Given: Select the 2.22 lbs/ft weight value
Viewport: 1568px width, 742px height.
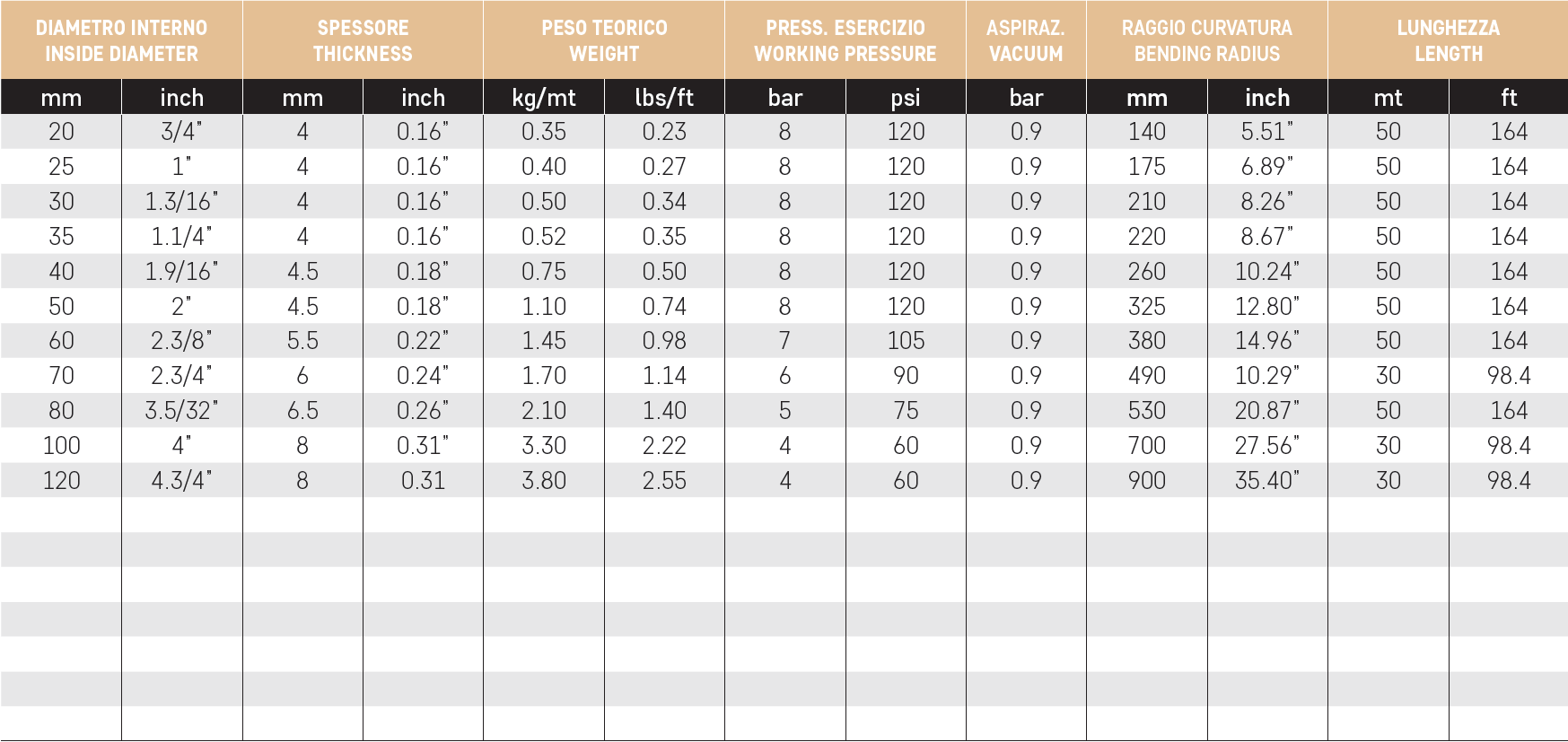Looking at the screenshot, I should [664, 446].
